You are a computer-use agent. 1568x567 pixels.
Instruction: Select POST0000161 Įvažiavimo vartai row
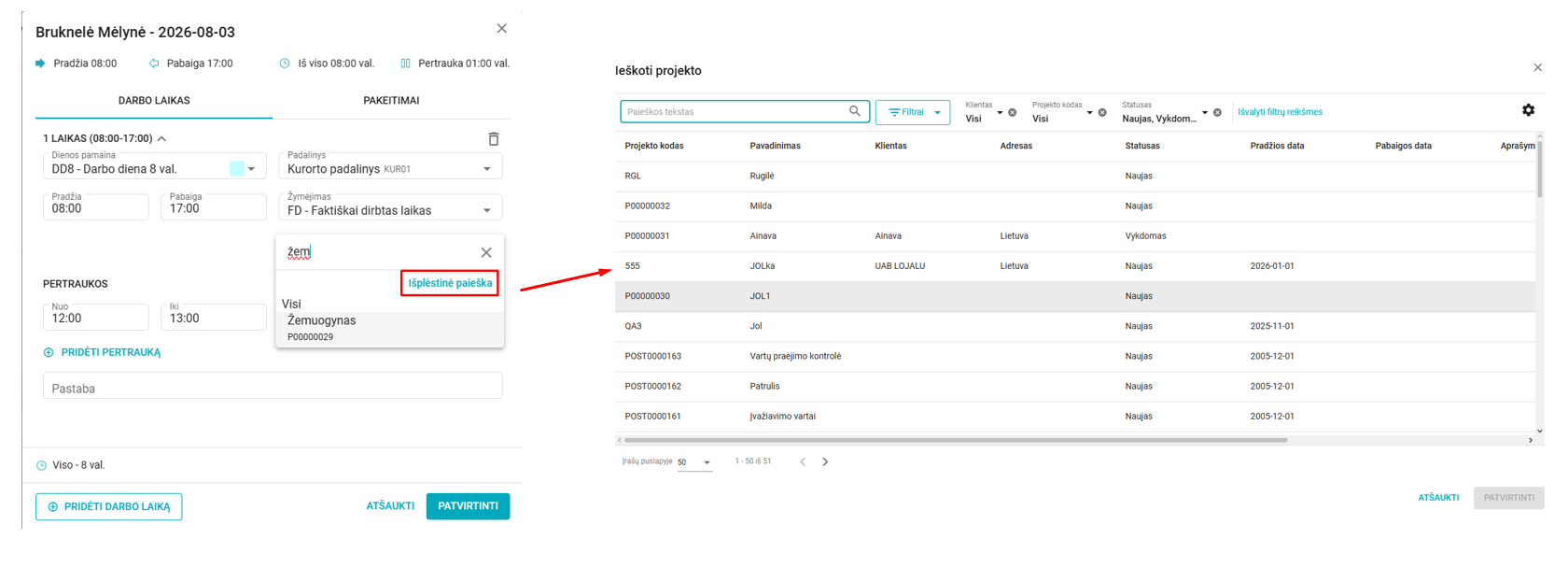tap(1075, 416)
